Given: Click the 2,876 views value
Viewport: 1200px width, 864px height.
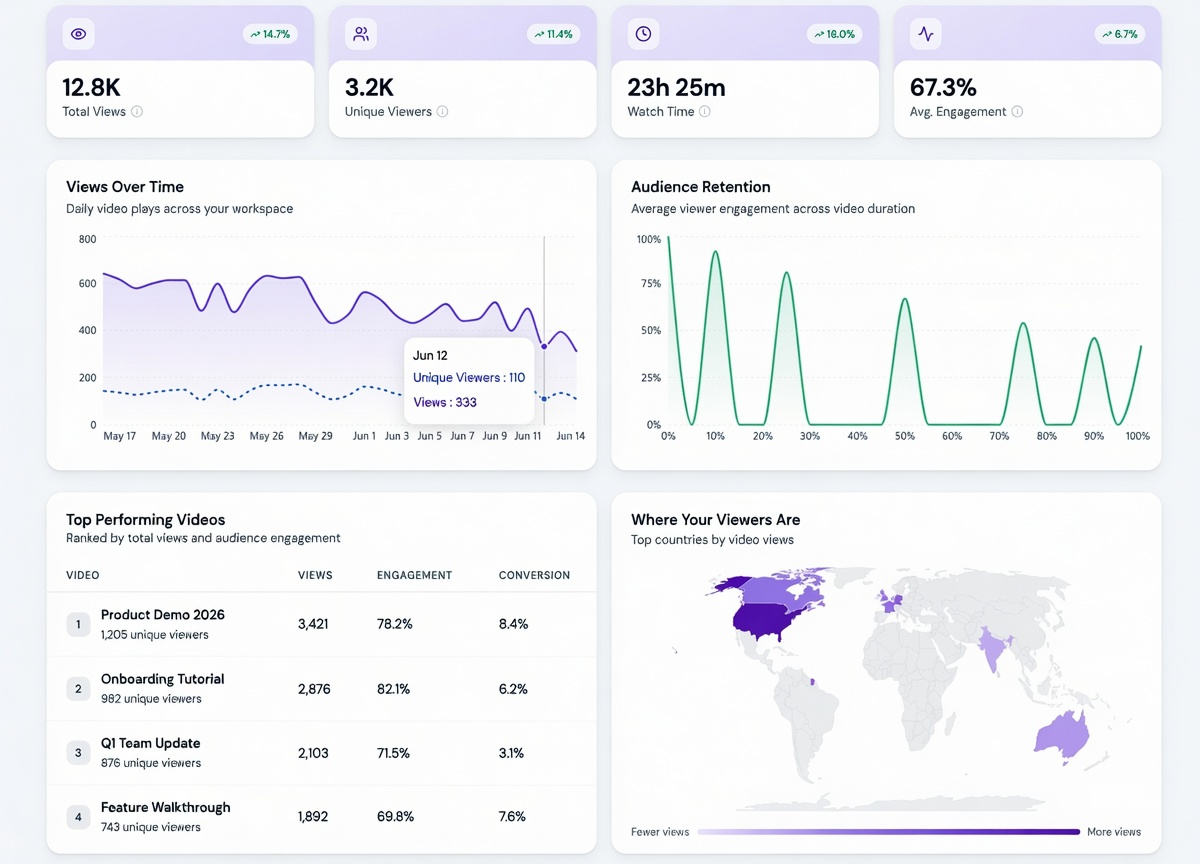Looking at the screenshot, I should click(314, 689).
